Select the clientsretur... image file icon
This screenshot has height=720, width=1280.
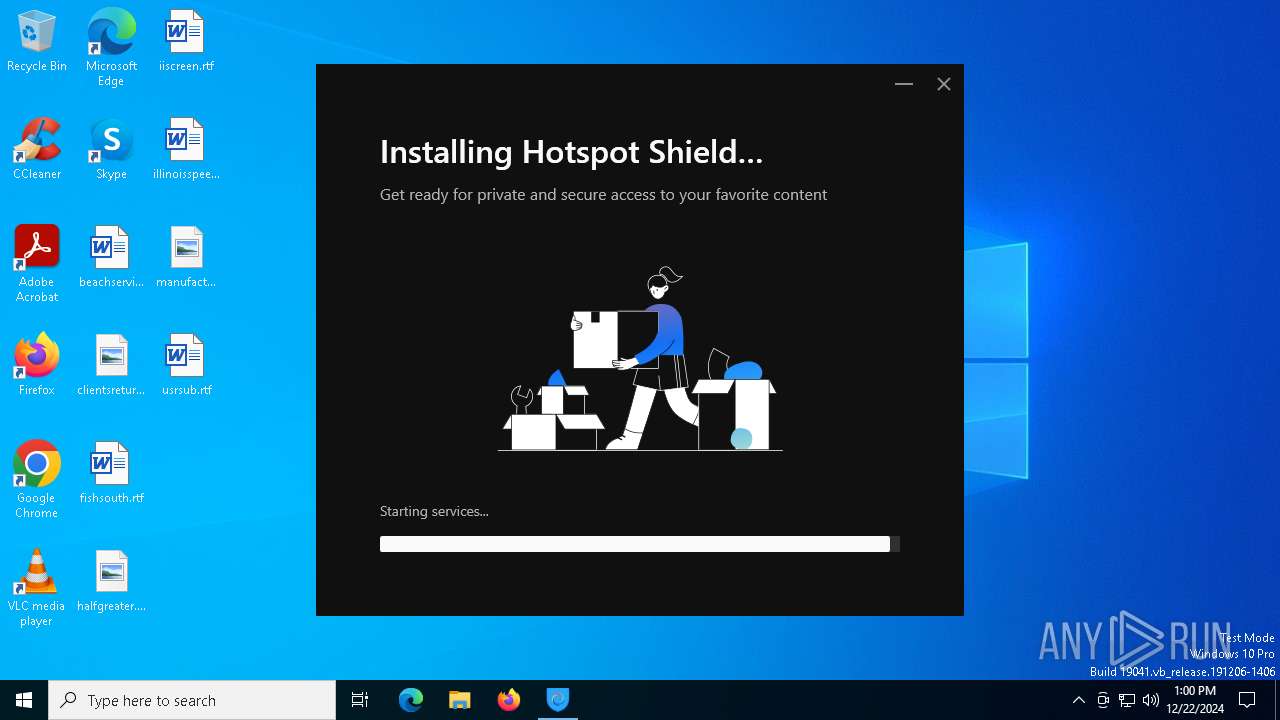(x=111, y=366)
